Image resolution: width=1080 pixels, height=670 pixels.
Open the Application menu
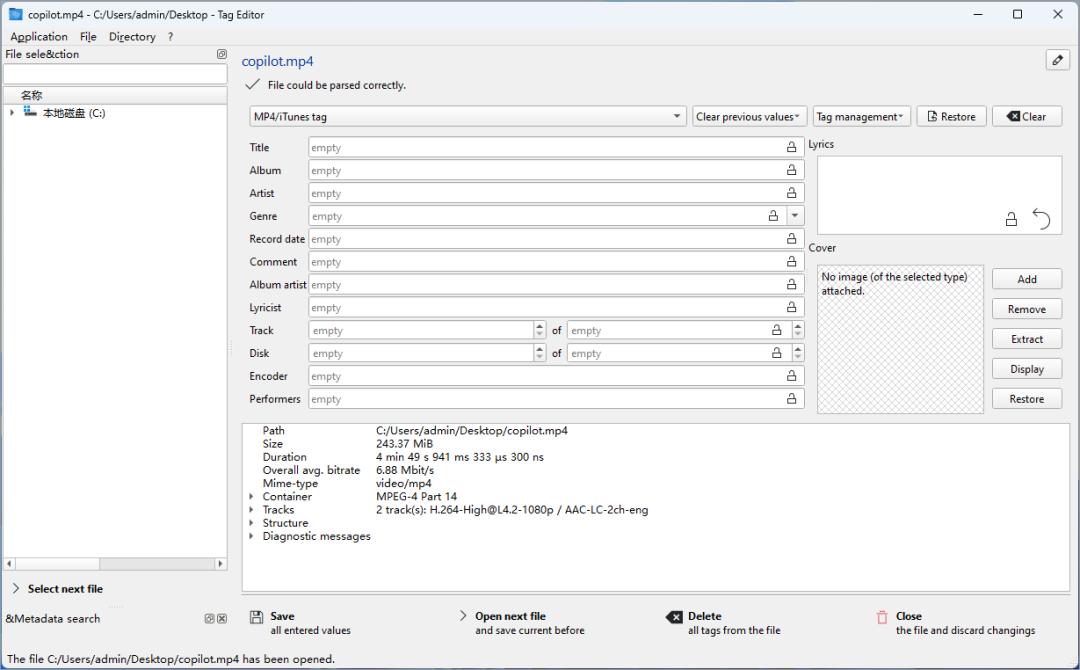click(x=39, y=37)
